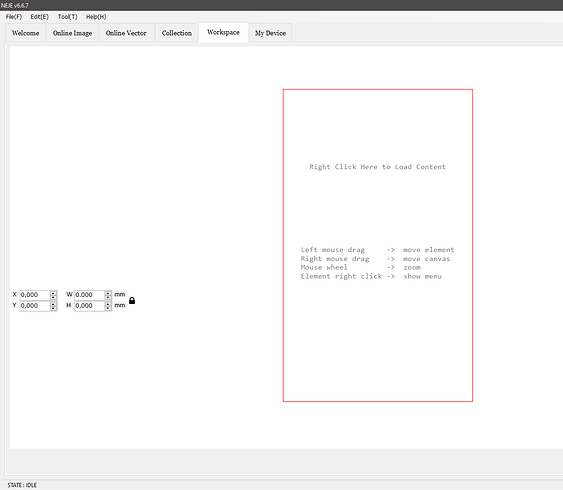Decrease the H height using spinner arrow
Viewport: 563px width, 490px height.
(108, 308)
